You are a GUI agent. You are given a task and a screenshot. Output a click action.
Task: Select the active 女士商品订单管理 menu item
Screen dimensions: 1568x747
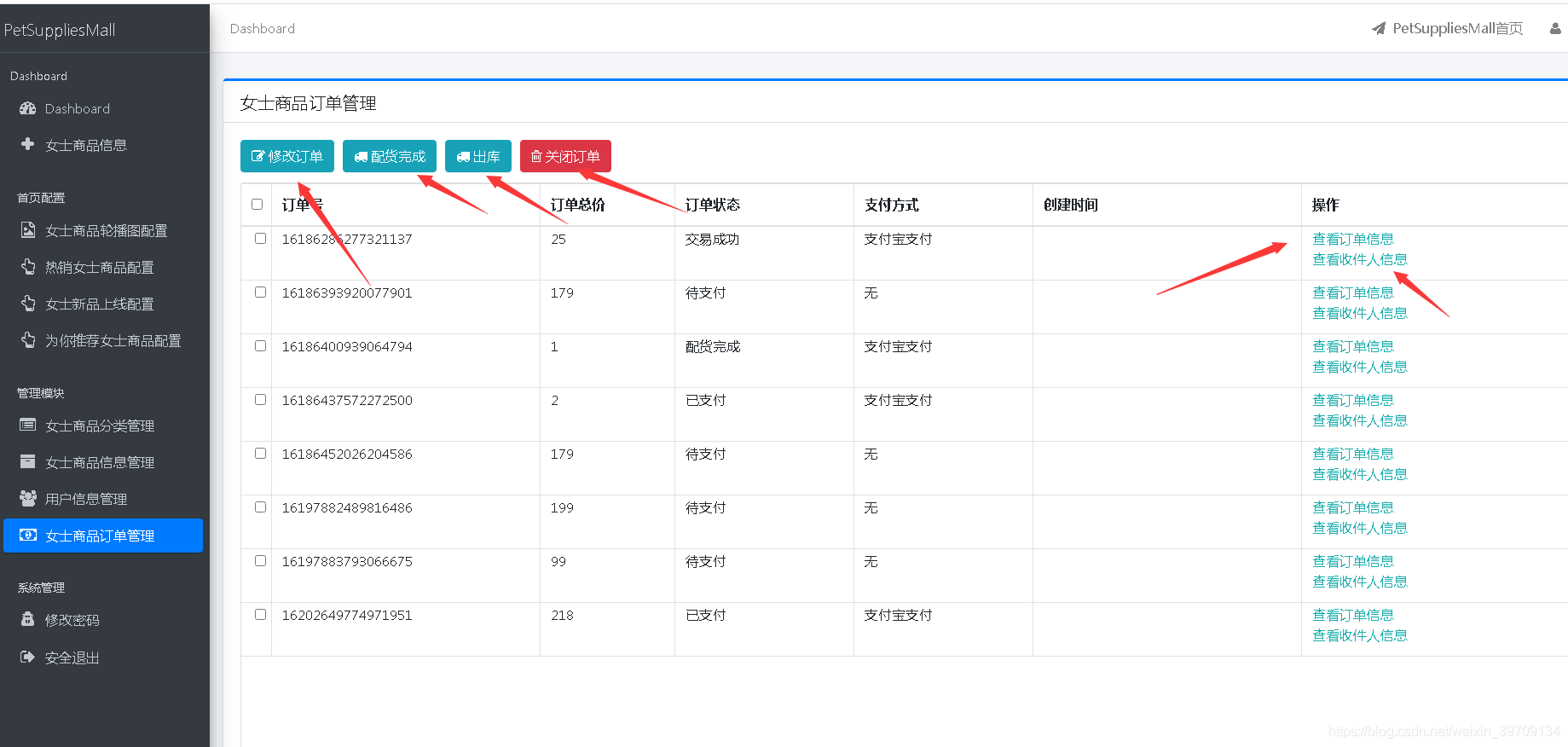tap(103, 536)
